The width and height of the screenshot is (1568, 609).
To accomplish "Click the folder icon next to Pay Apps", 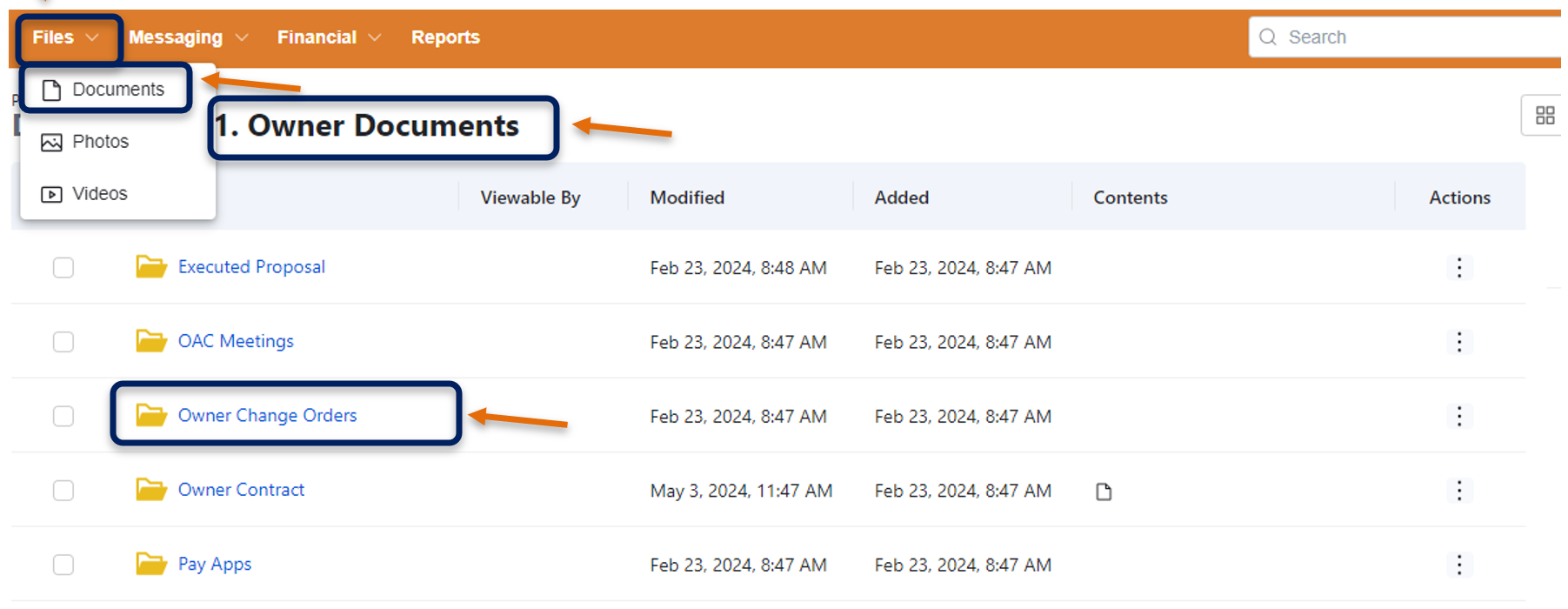I will click(150, 564).
